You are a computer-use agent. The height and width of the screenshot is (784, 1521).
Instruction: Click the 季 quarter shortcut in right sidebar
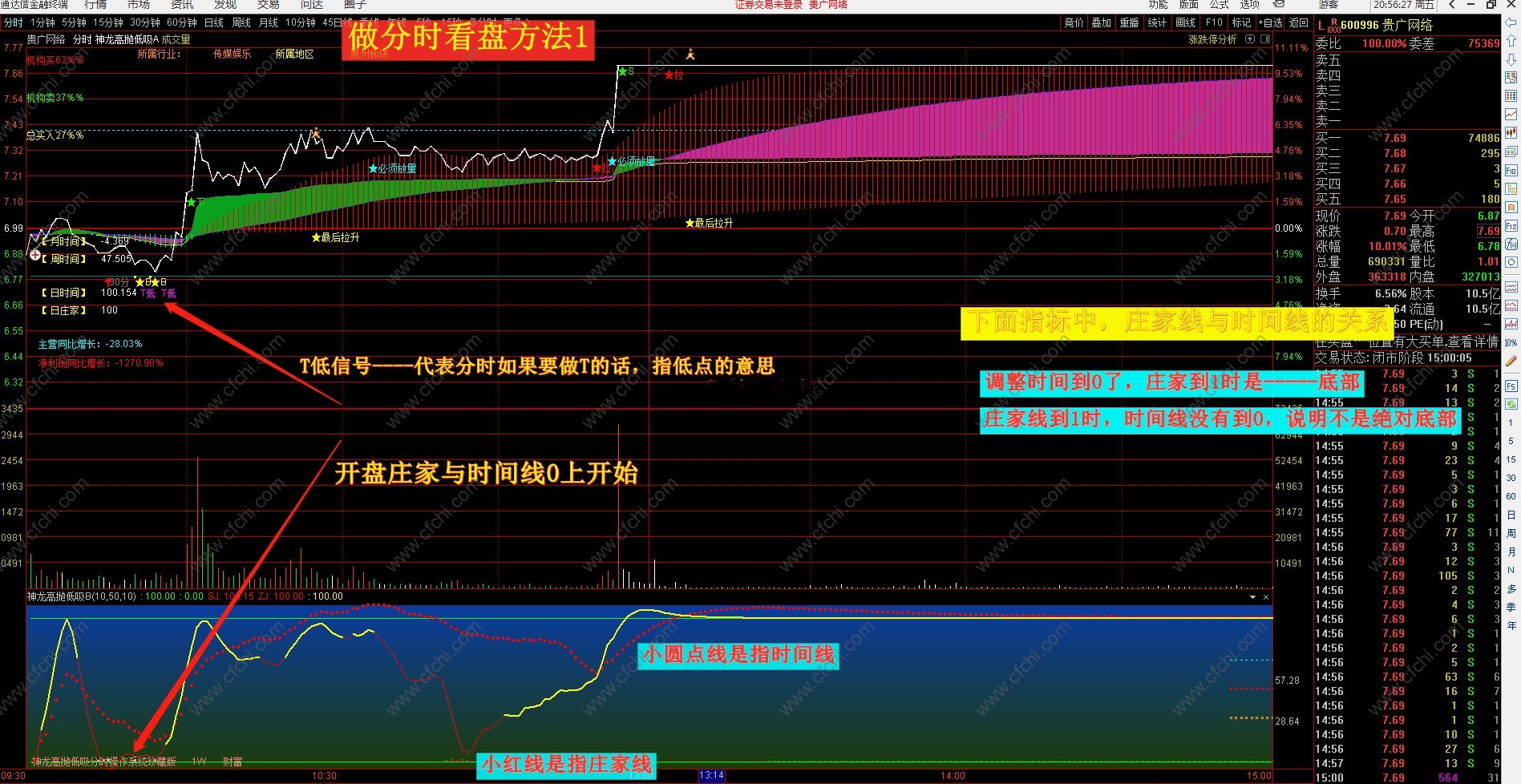(x=1511, y=607)
